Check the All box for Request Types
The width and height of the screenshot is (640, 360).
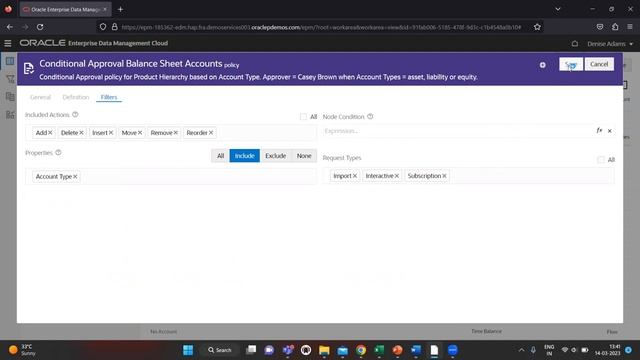(x=601, y=160)
